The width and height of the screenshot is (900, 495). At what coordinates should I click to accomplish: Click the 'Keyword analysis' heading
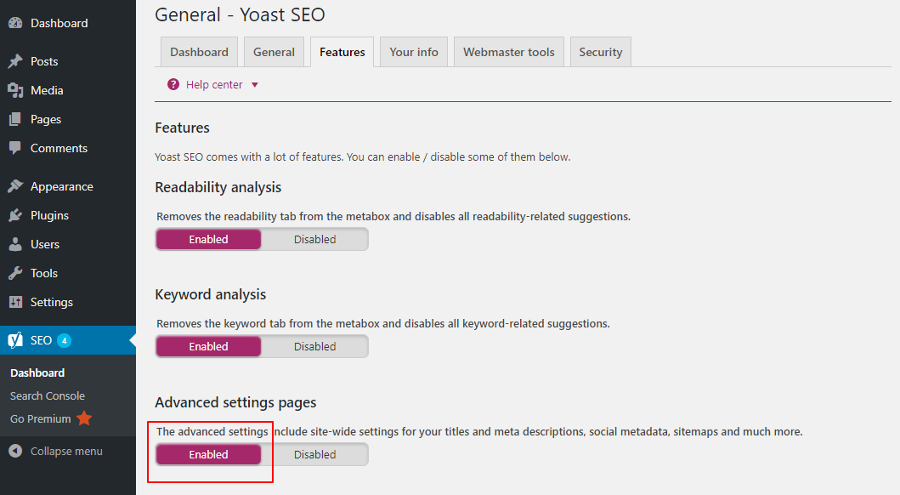click(210, 295)
